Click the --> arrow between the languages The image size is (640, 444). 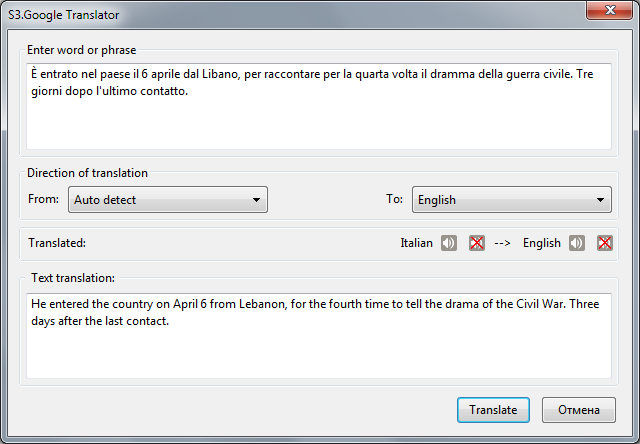click(x=502, y=243)
